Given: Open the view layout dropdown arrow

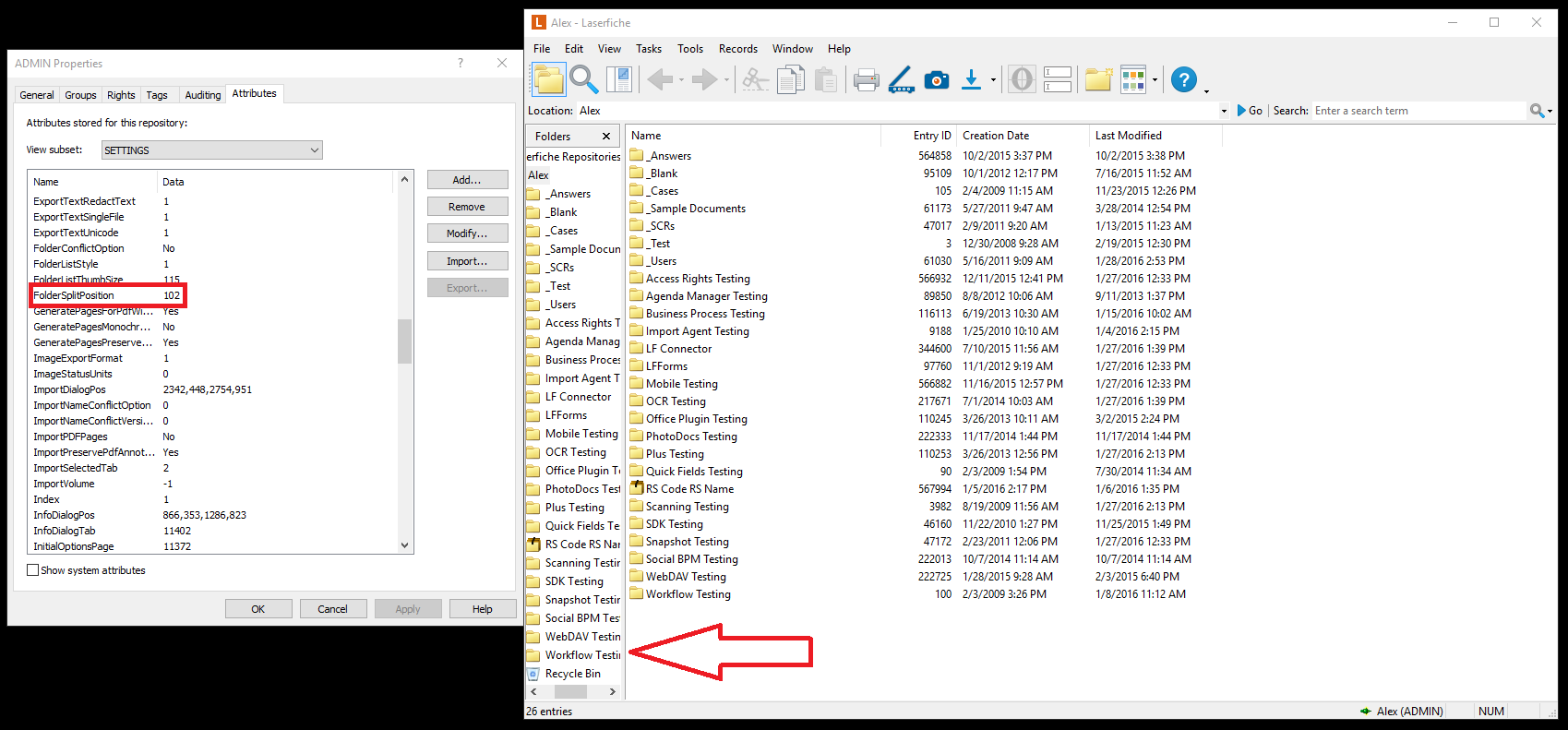Looking at the screenshot, I should pos(1155,80).
